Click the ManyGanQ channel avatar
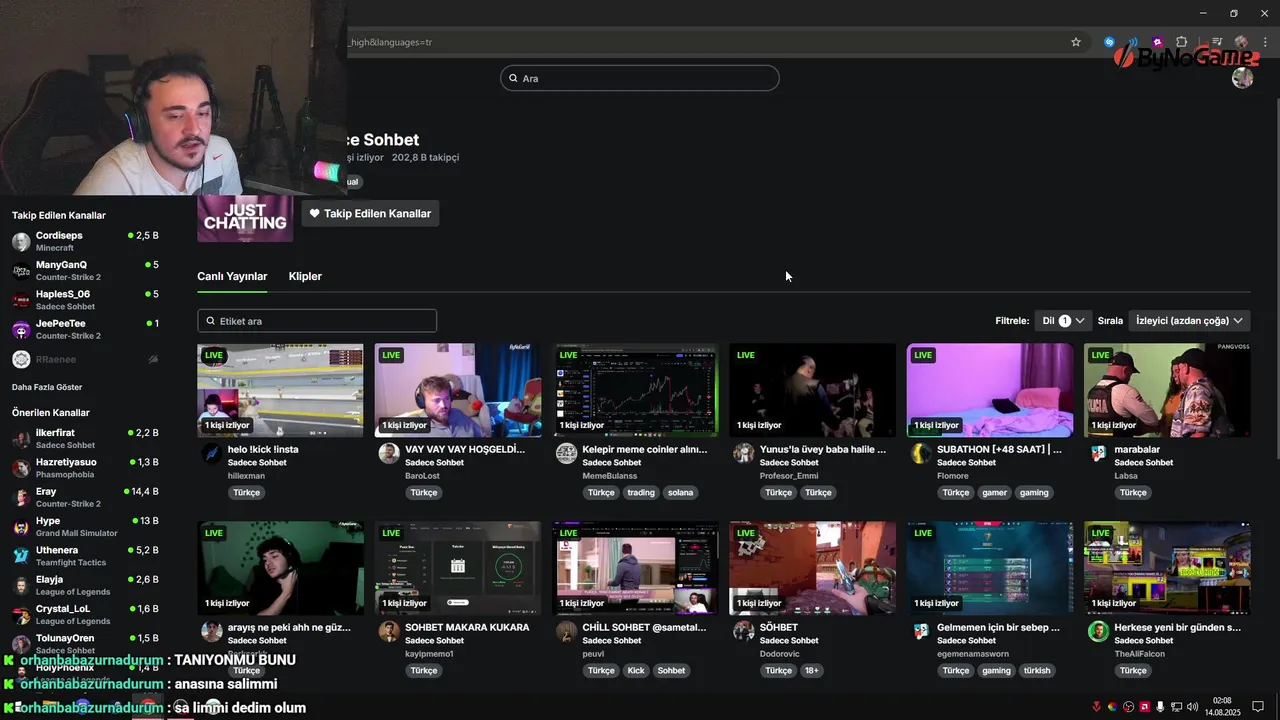 tap(21, 271)
